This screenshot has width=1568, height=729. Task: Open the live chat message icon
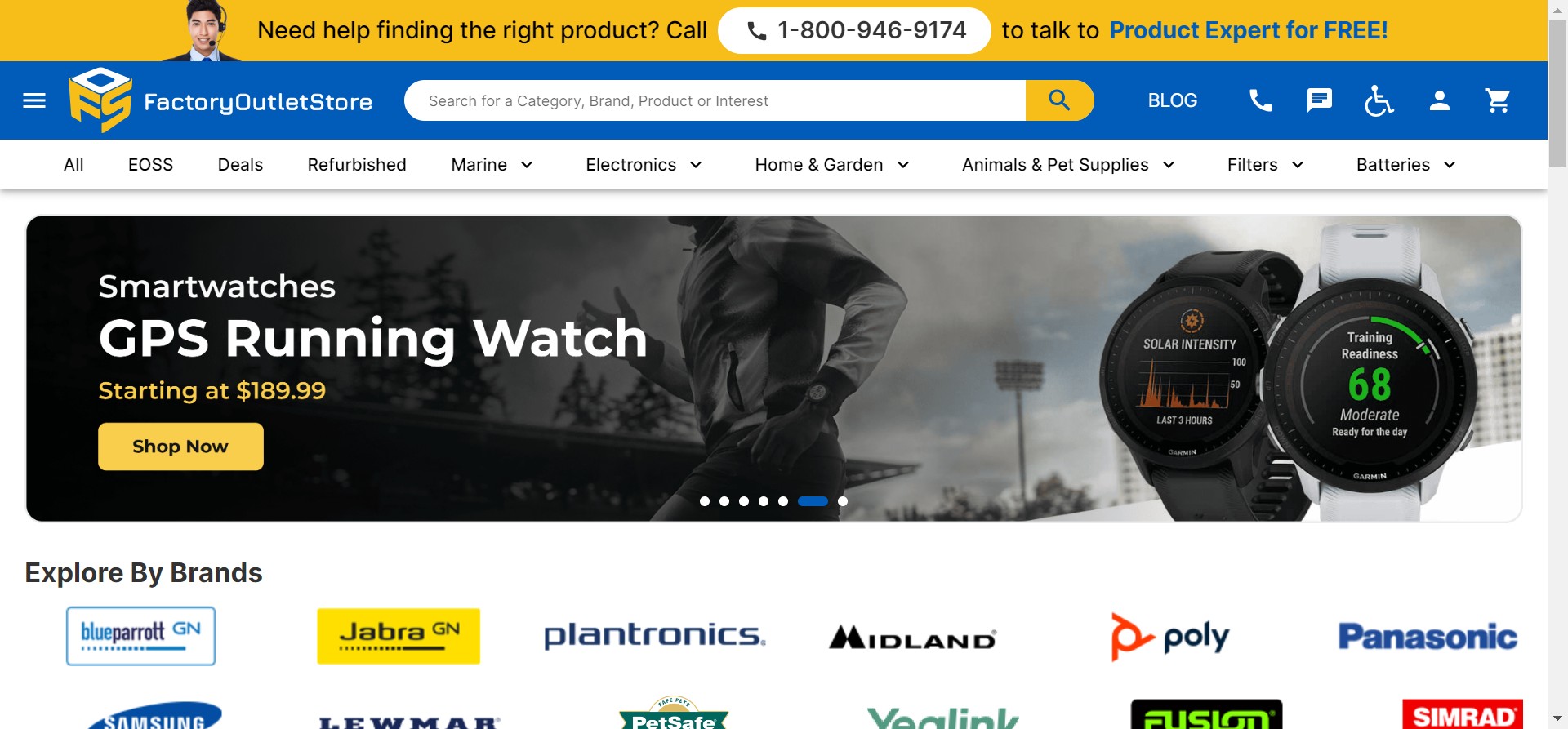1320,100
